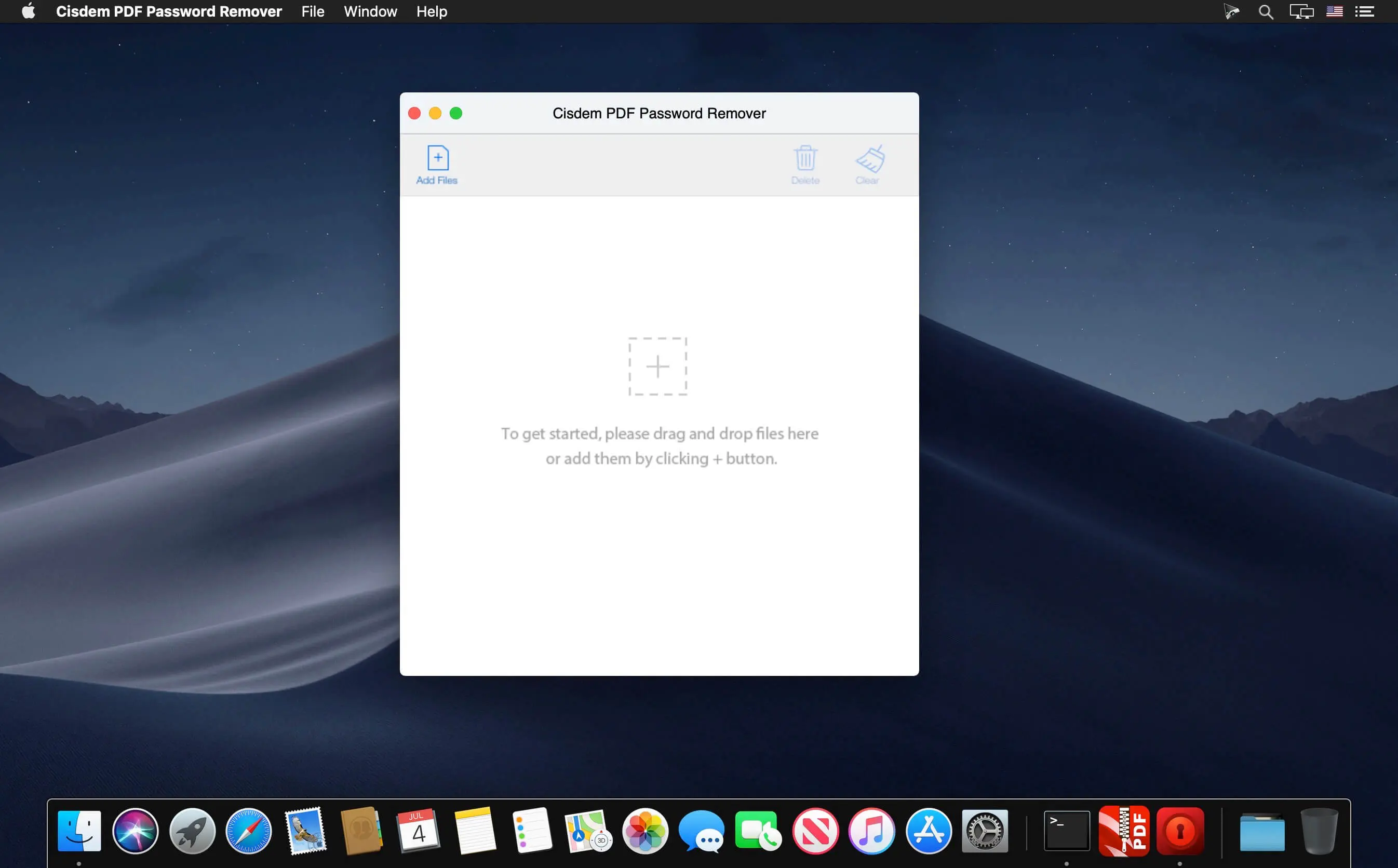This screenshot has width=1398, height=868.
Task: Open Spotlight search from the menu bar
Action: click(x=1265, y=11)
